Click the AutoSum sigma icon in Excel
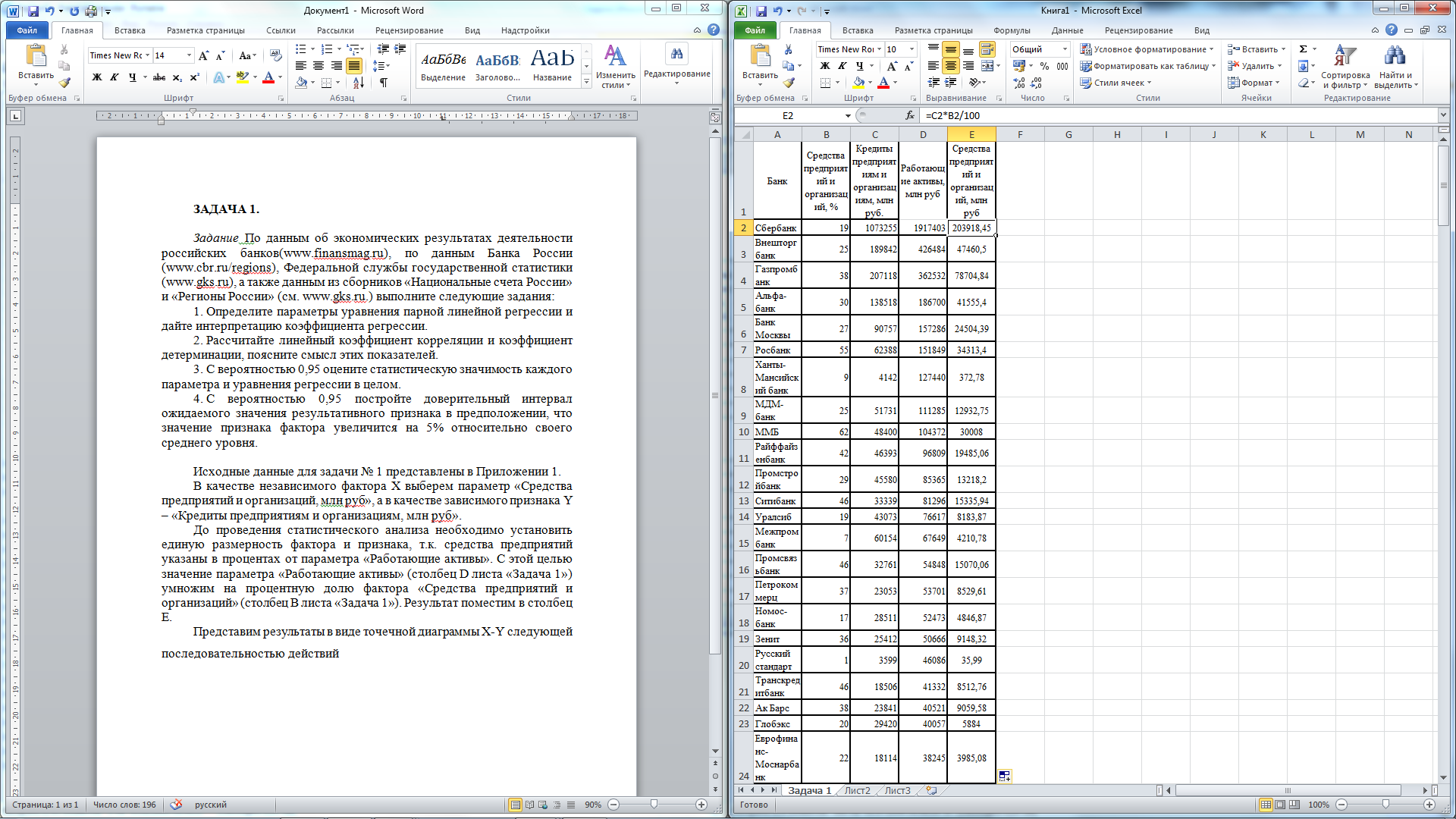 click(x=1304, y=49)
